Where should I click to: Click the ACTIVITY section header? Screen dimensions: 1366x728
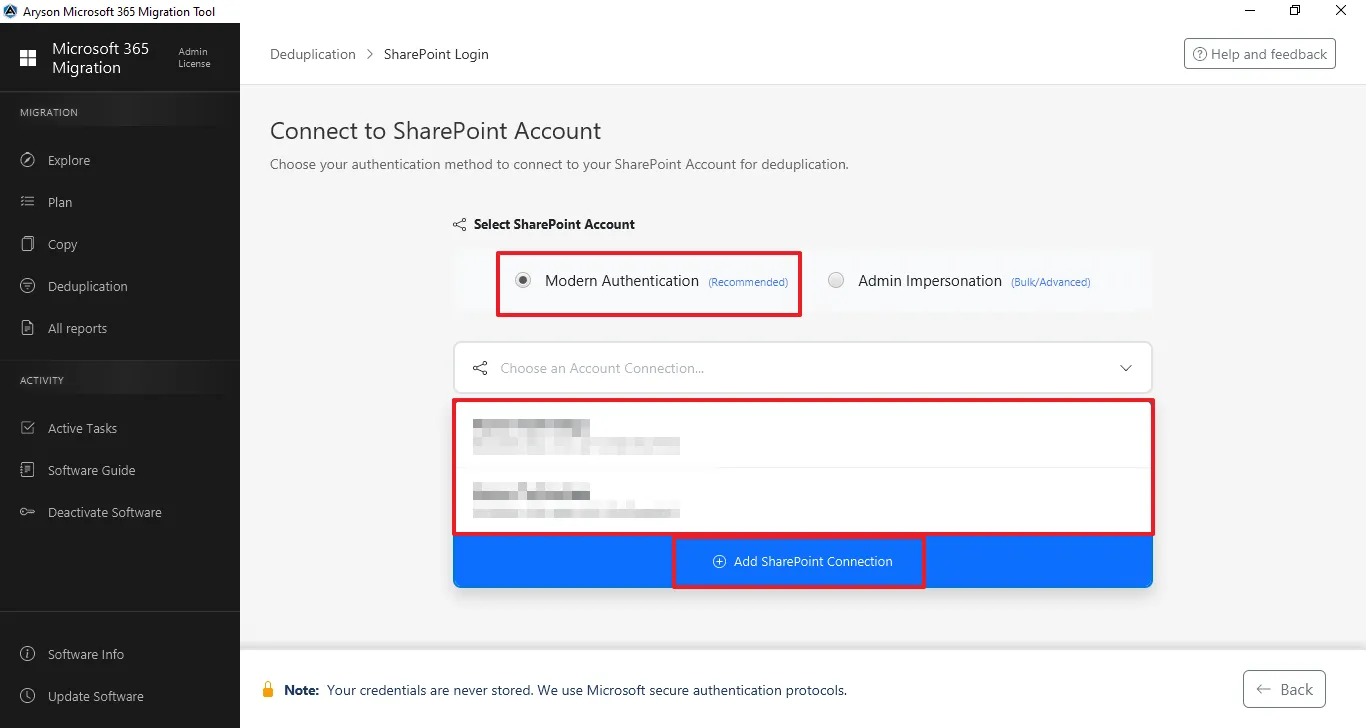tap(42, 380)
